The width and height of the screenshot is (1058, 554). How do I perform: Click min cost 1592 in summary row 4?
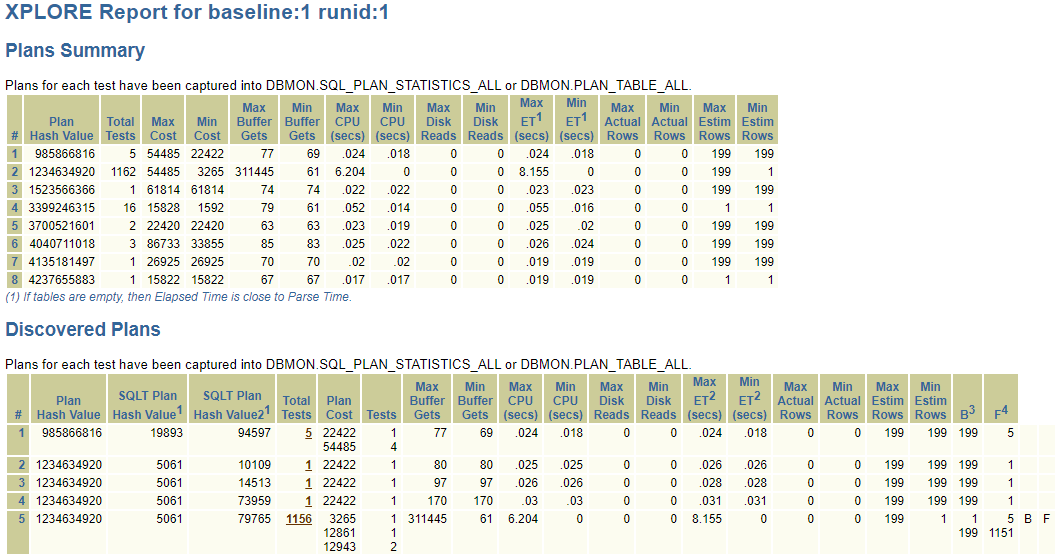click(211, 208)
